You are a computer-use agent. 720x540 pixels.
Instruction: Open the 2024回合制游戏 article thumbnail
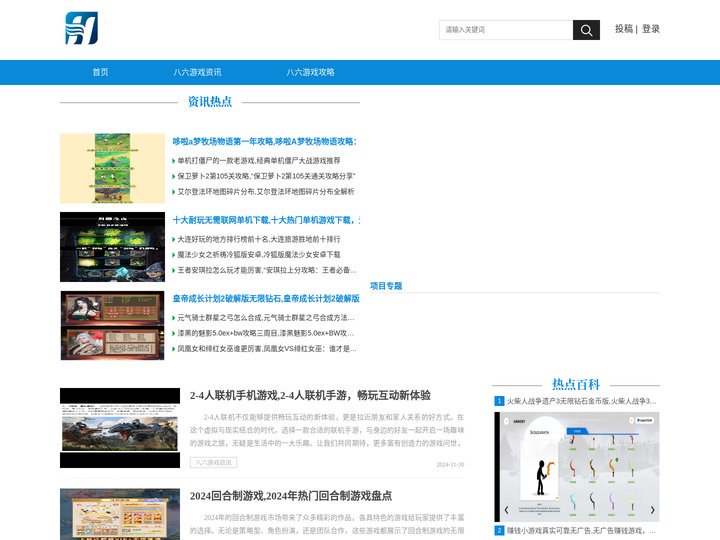coord(120,514)
